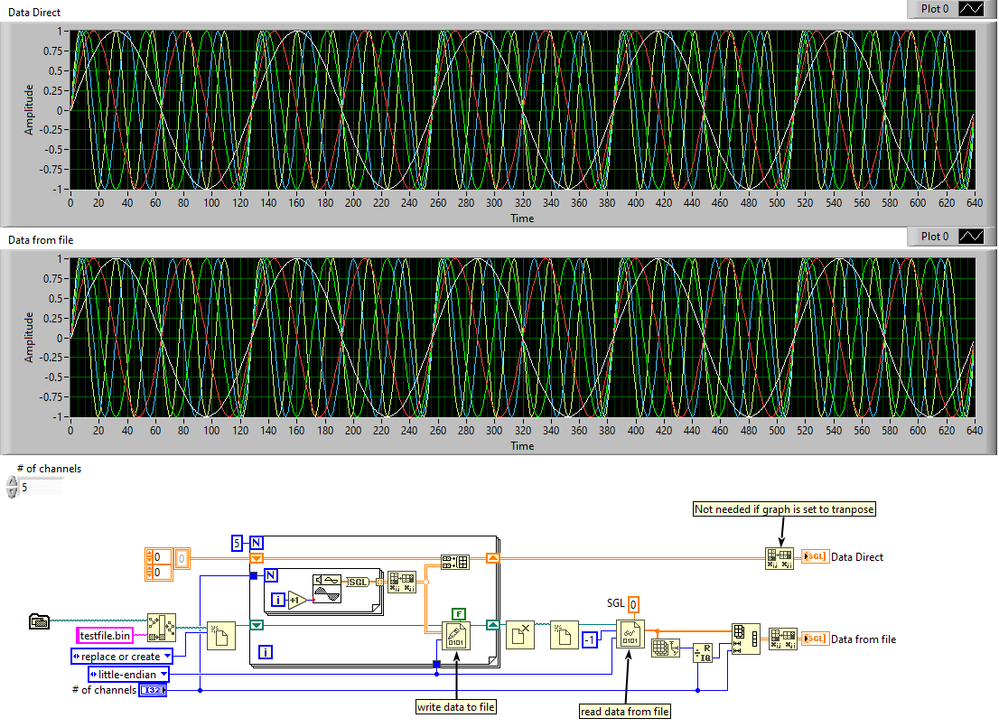Click the greyed array element 0 constant
The image size is (999, 727).
tap(182, 558)
